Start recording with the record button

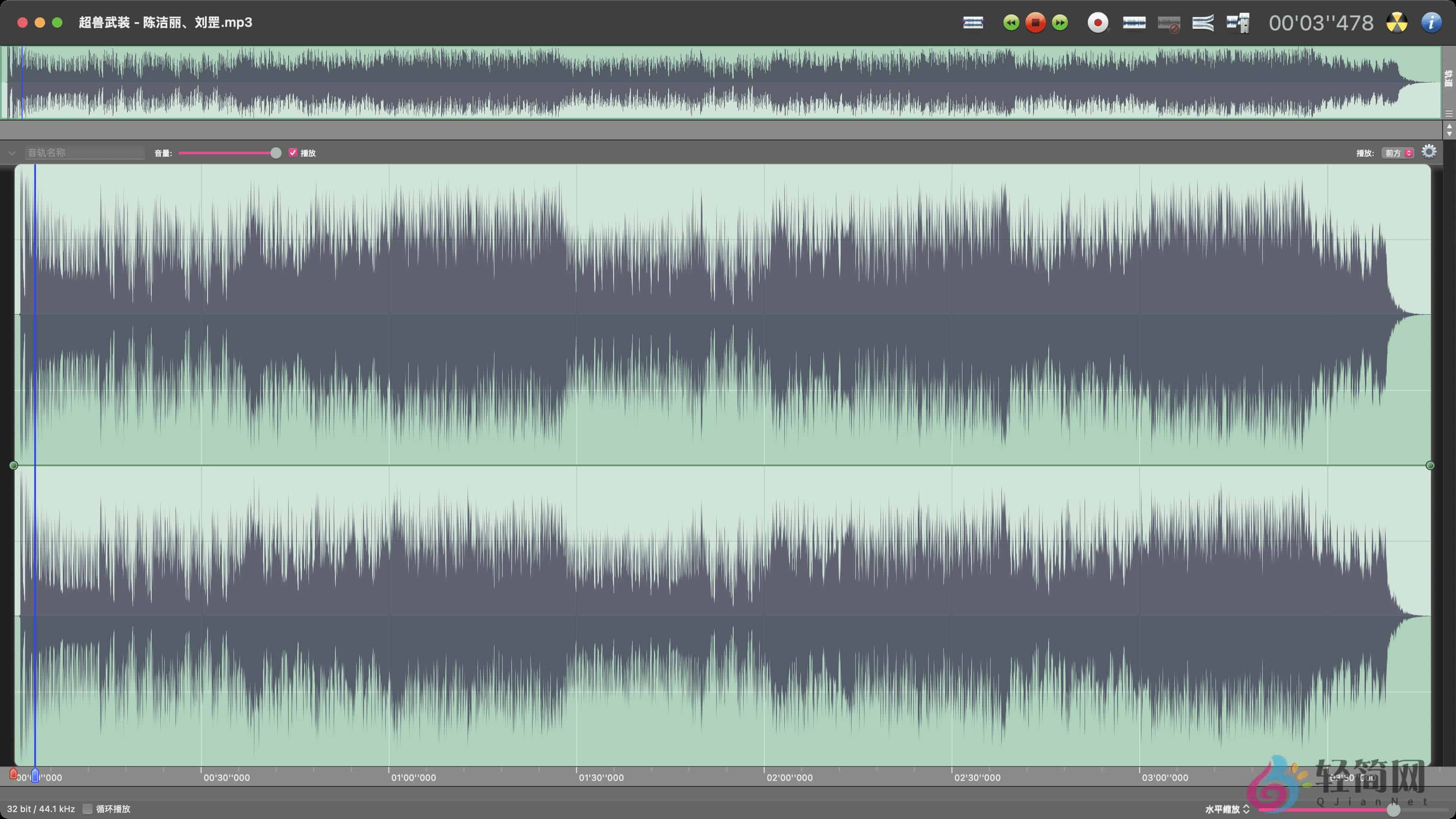pyautogui.click(x=1098, y=23)
